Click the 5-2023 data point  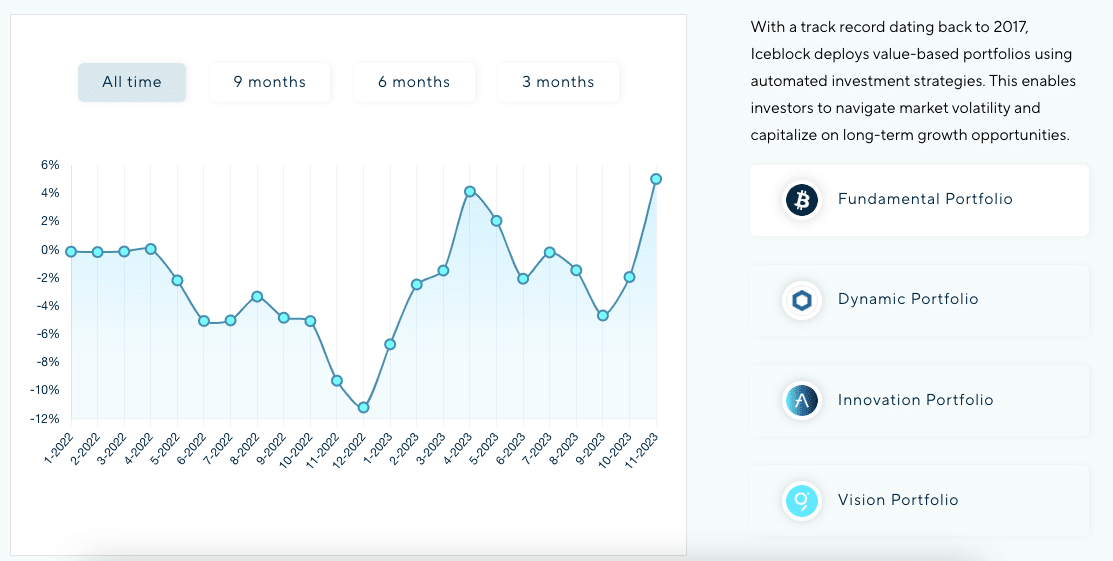tap(496, 220)
